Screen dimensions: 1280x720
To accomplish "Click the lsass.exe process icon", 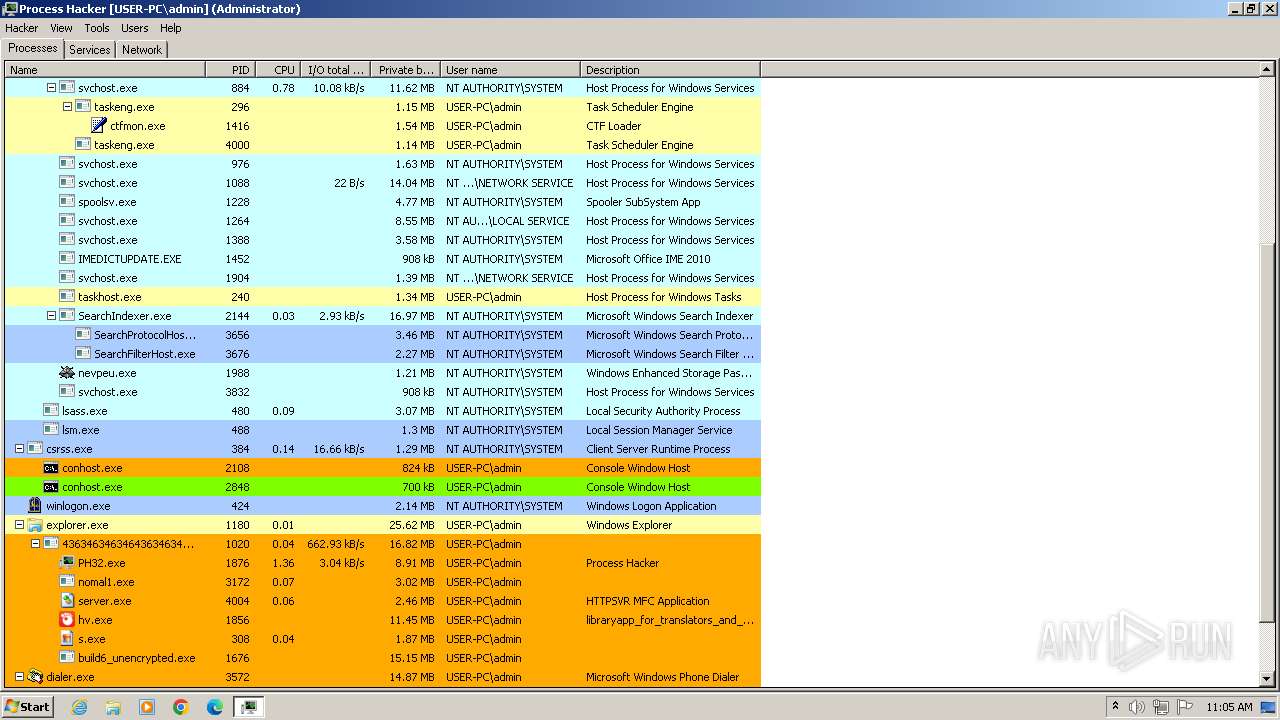I will pos(51,411).
